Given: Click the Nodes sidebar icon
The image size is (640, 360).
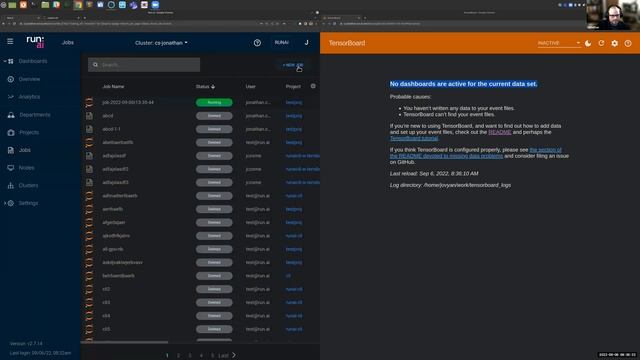Looking at the screenshot, I should [x=11, y=168].
